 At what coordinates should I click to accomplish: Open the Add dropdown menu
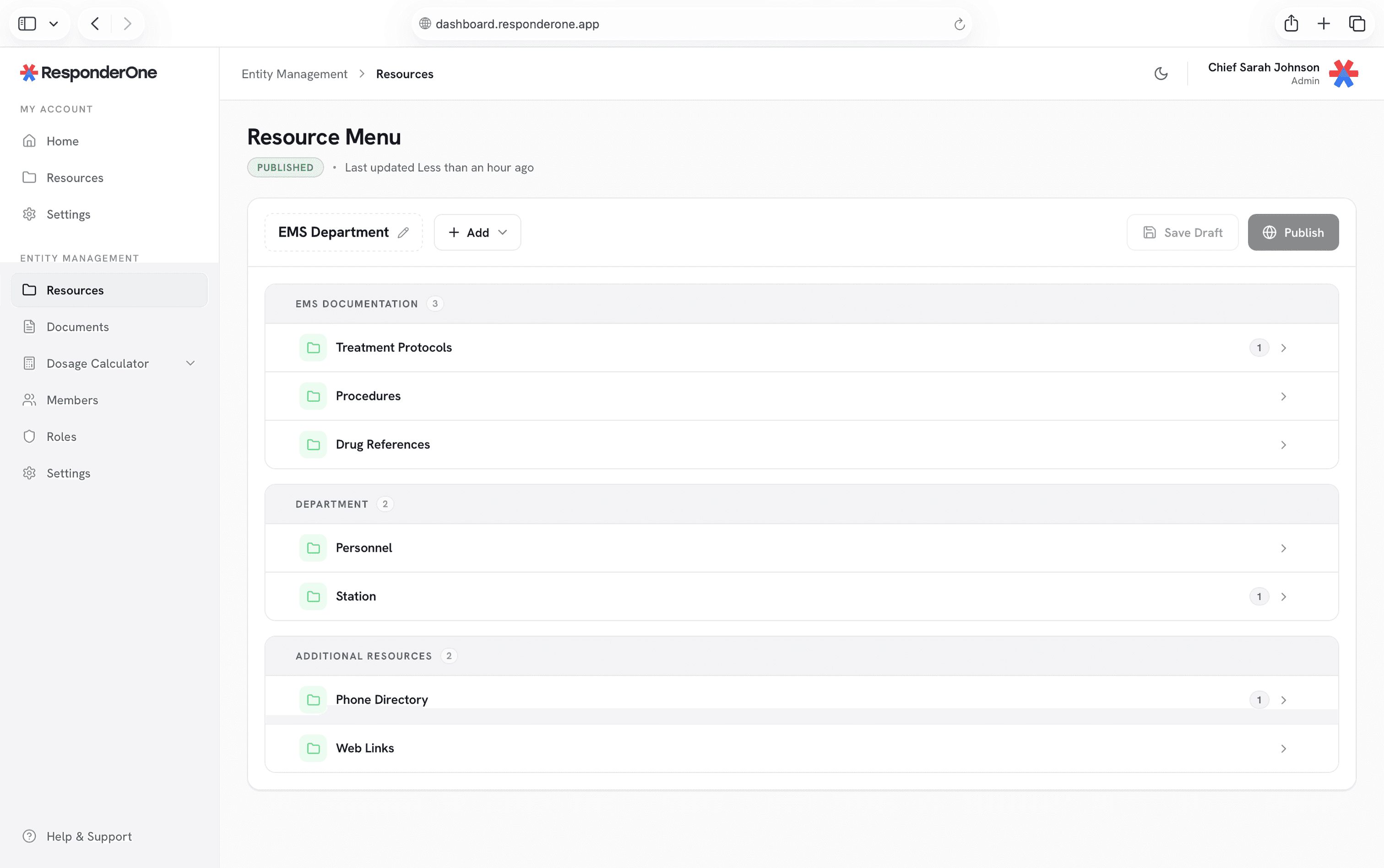tap(477, 232)
